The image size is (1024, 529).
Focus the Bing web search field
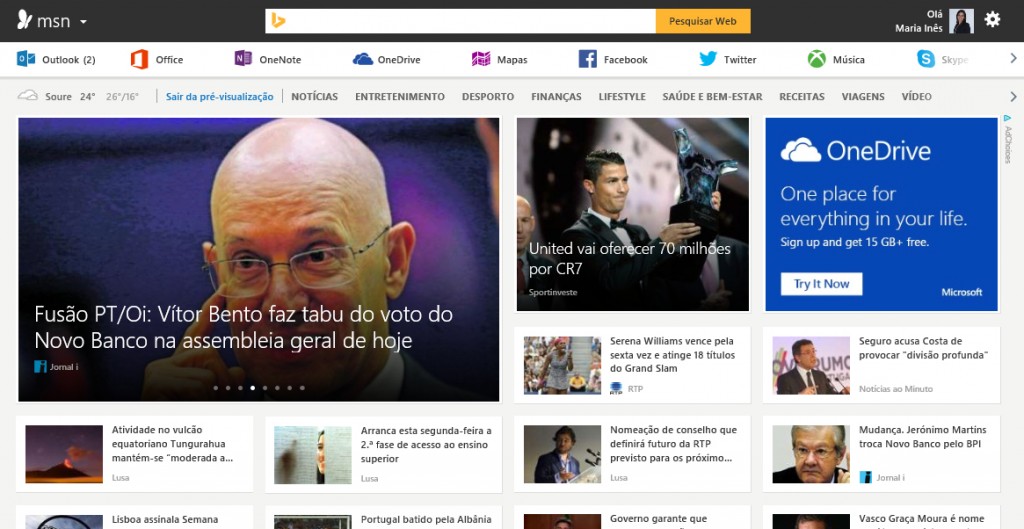pyautogui.click(x=460, y=21)
